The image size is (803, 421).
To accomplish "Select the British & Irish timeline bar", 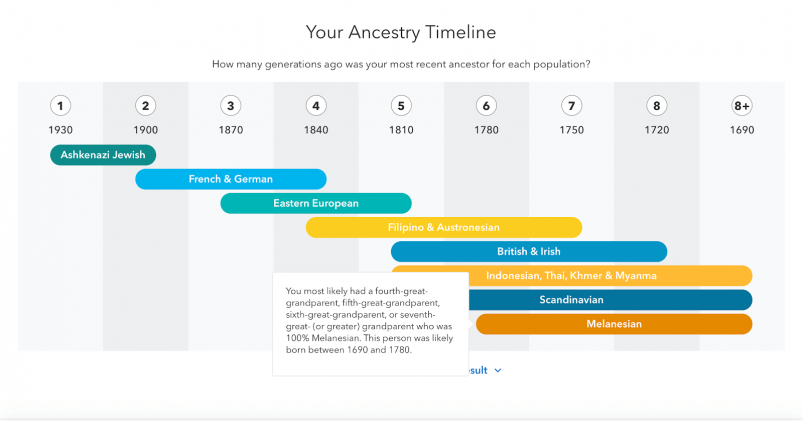I will [x=529, y=251].
